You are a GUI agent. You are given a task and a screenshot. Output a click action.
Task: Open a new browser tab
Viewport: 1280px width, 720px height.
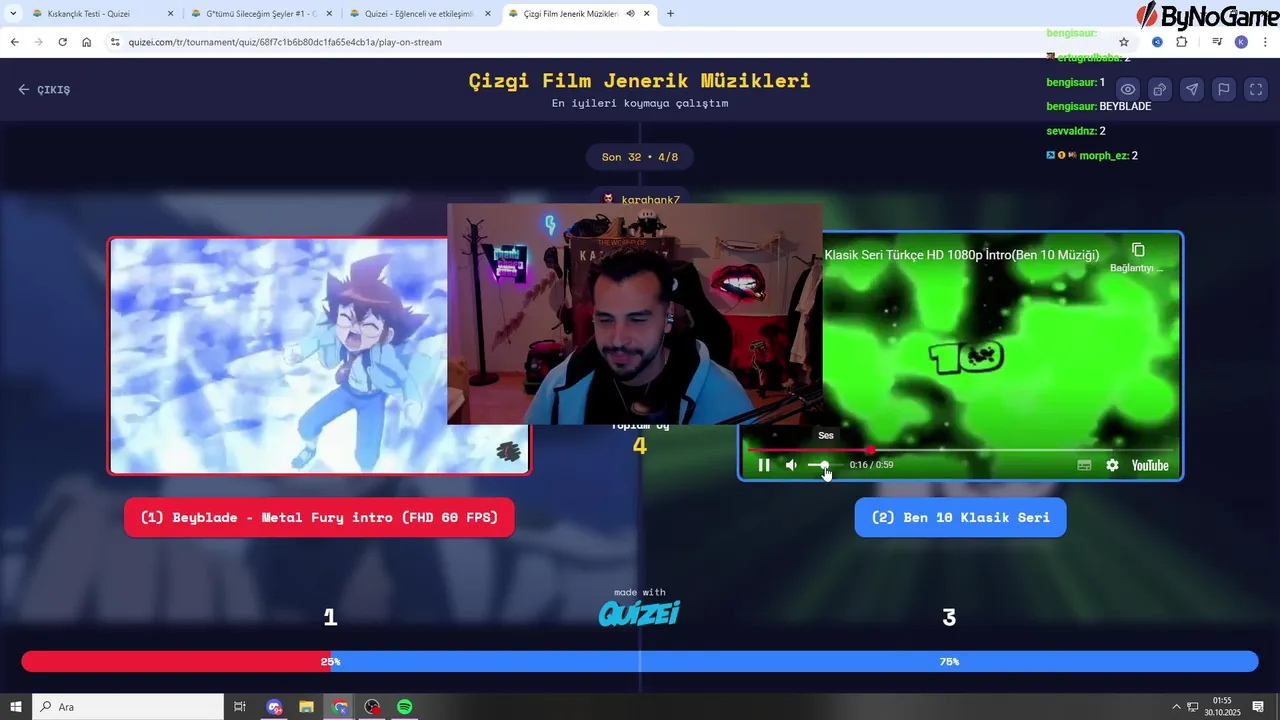[670, 14]
